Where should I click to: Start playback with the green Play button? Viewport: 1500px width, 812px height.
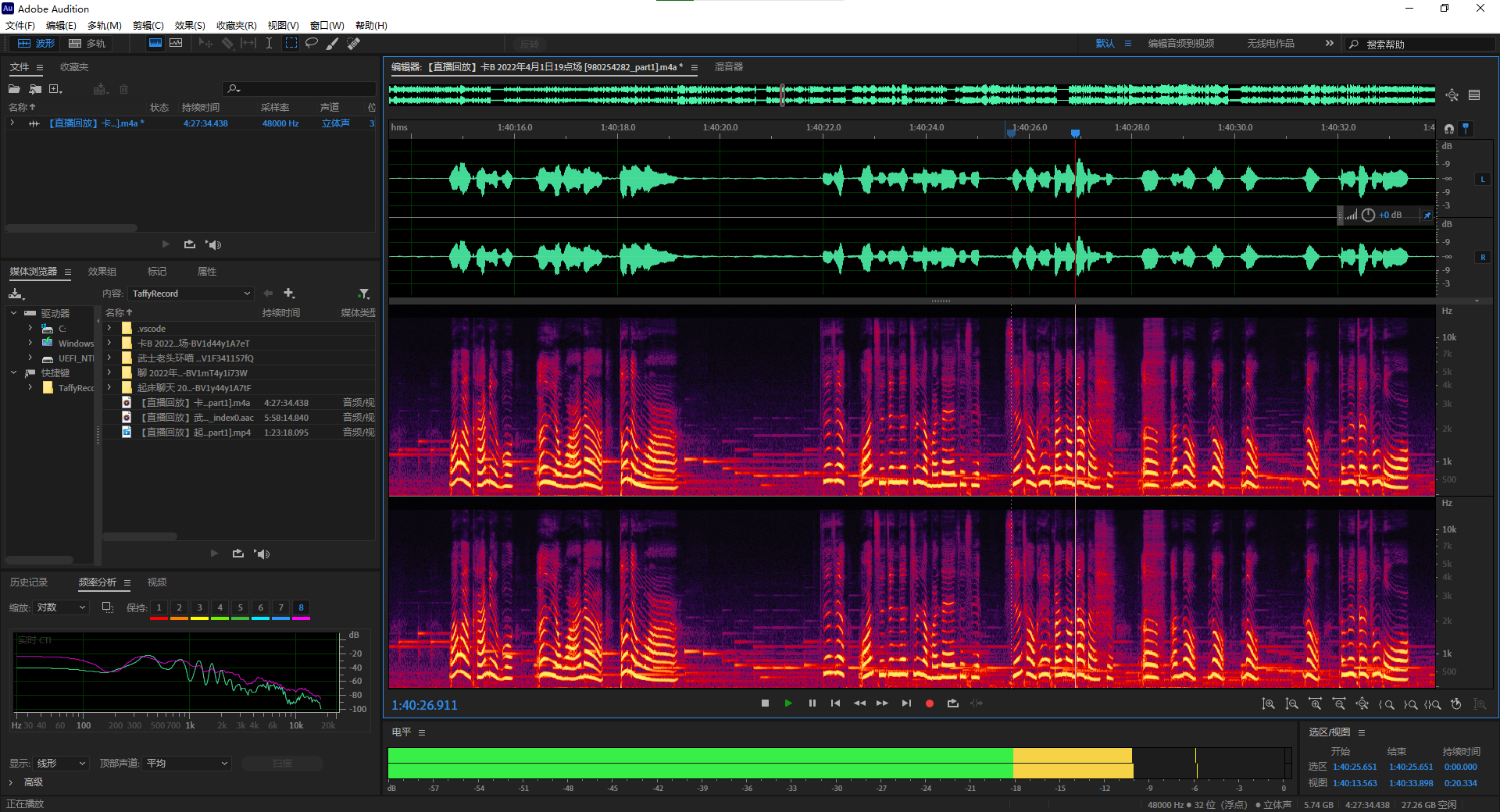coord(788,703)
